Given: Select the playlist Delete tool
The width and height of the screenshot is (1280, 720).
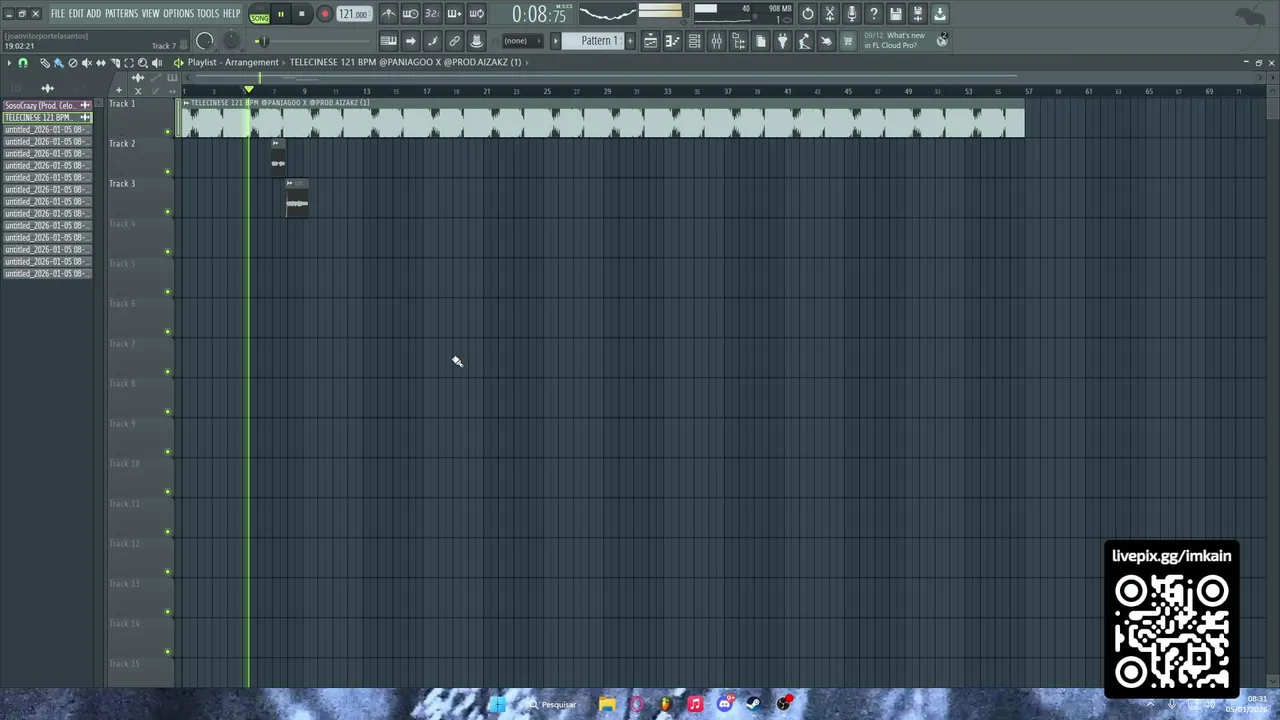Looking at the screenshot, I should tap(72, 62).
